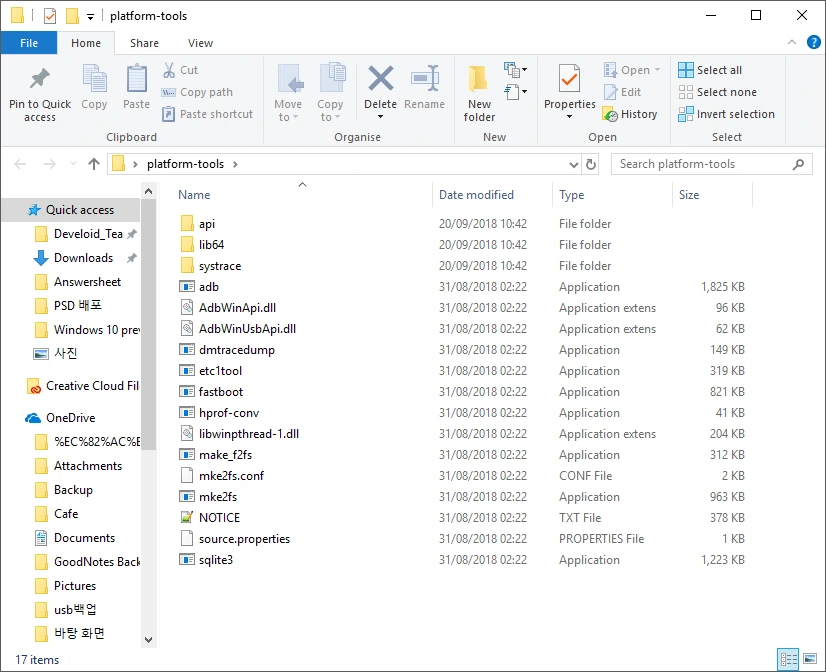Click New folder quick access toolbar icon
Screen dimensions: 826x672
[72, 16]
